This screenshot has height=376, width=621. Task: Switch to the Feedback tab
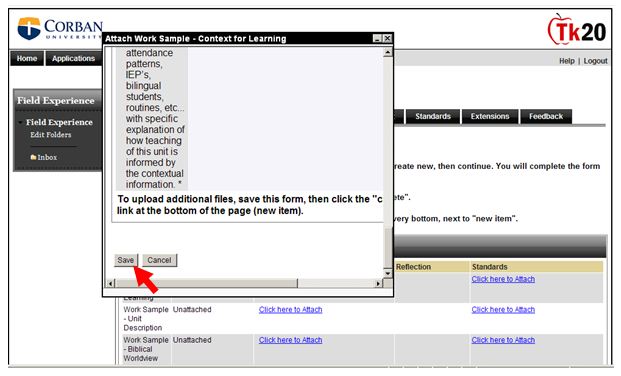click(x=546, y=116)
